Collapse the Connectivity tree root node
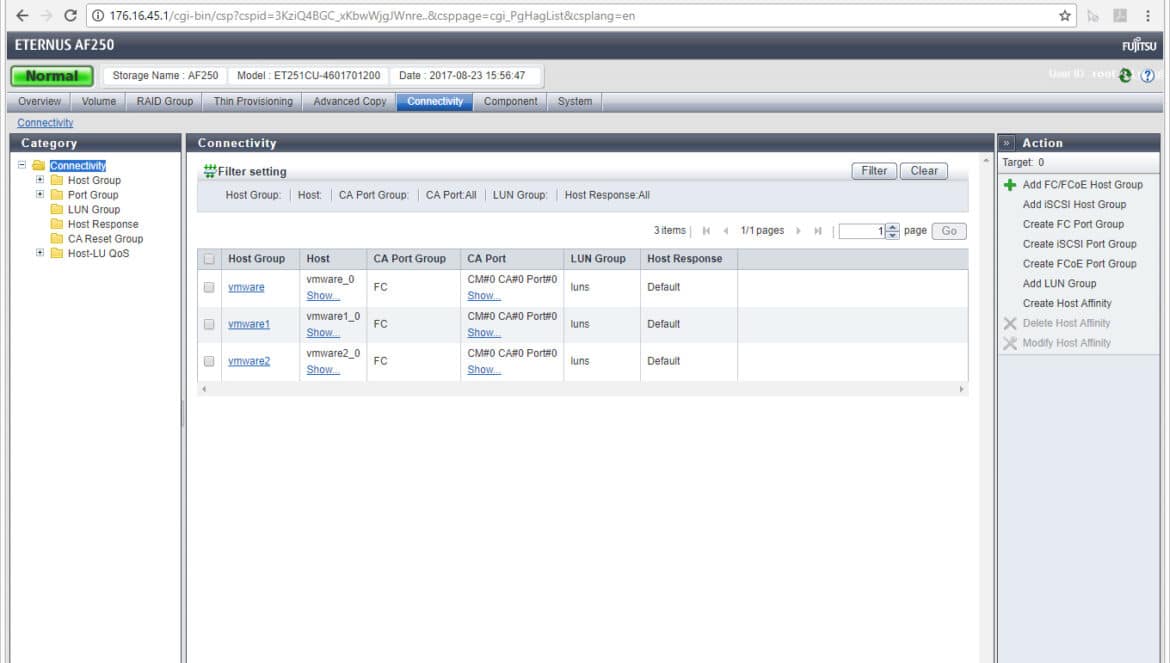Viewport: 1170px width, 663px height. [22, 165]
